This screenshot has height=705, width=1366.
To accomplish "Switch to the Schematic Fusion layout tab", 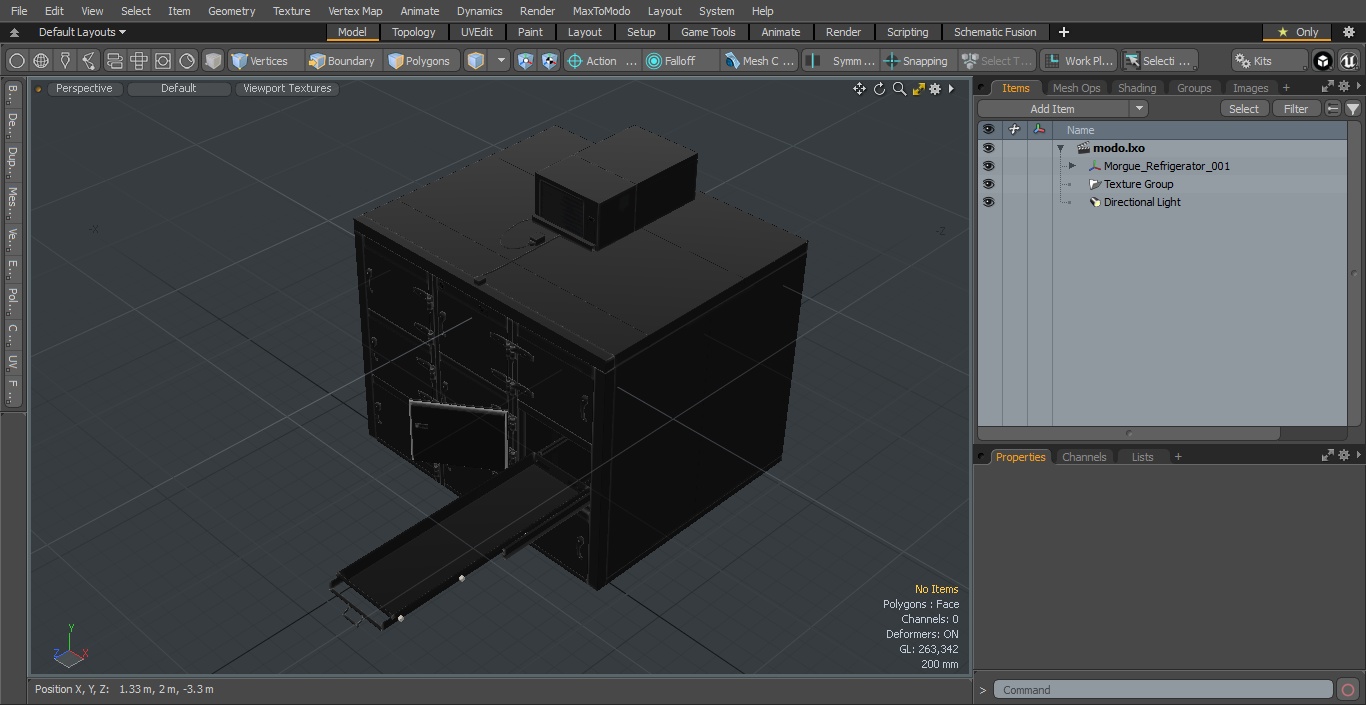I will [x=995, y=32].
